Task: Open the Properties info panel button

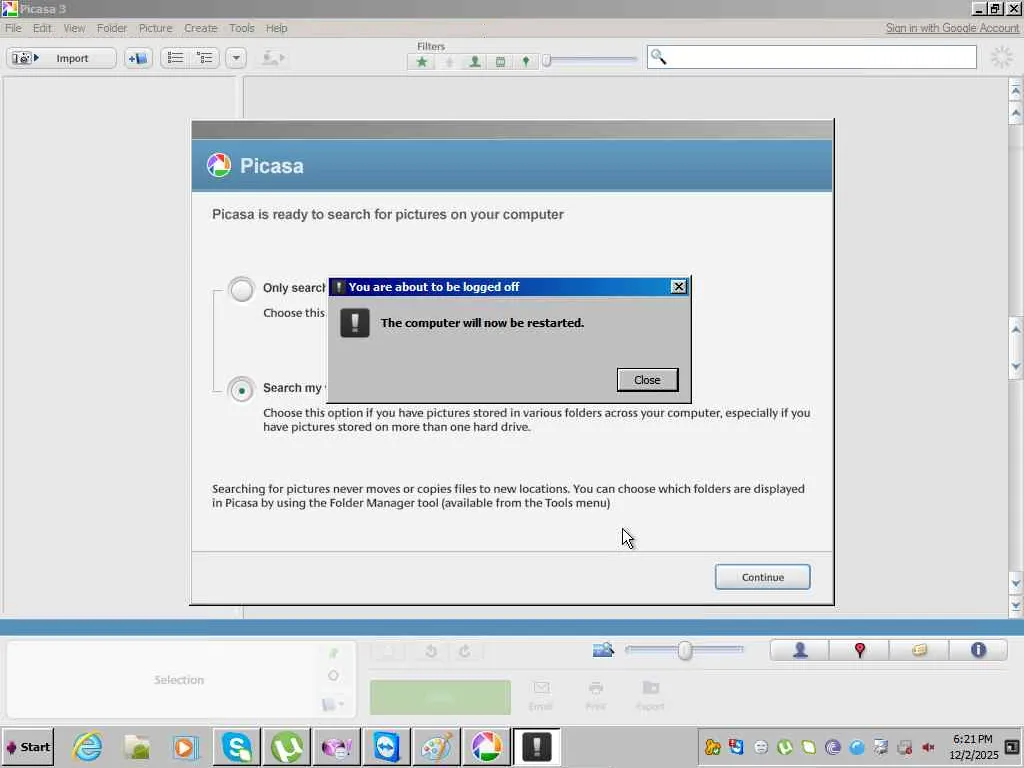Action: pyautogui.click(x=978, y=650)
